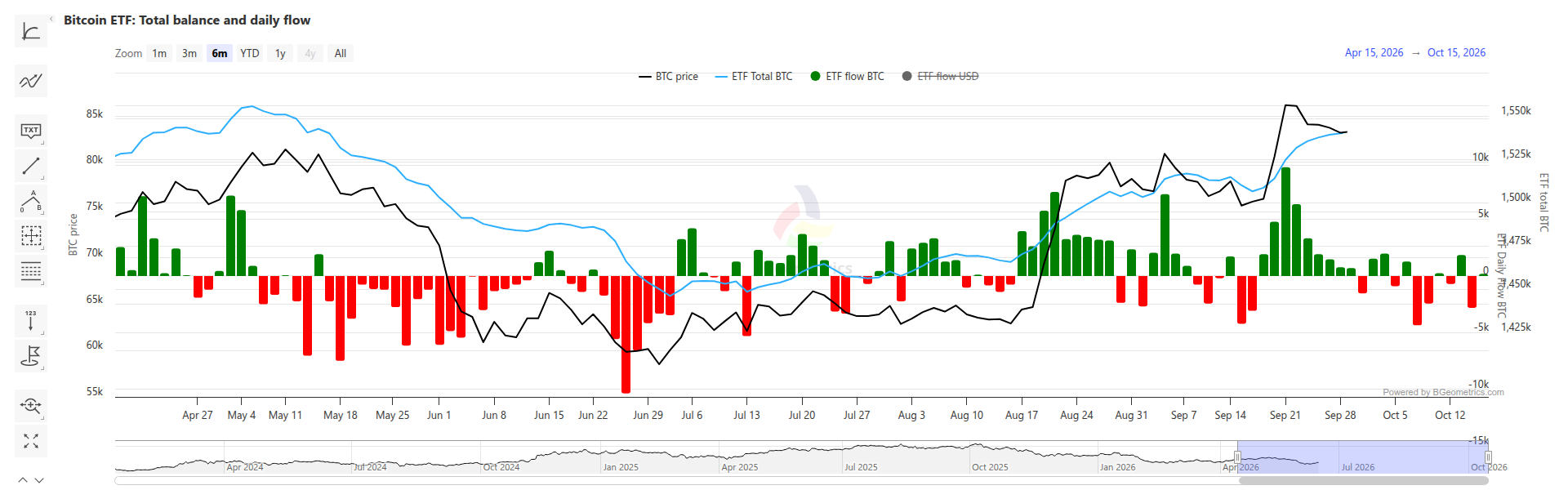Click the horizontal scrollbar thumb below navigator
This screenshot has width=1568, height=490.
[x=1363, y=480]
